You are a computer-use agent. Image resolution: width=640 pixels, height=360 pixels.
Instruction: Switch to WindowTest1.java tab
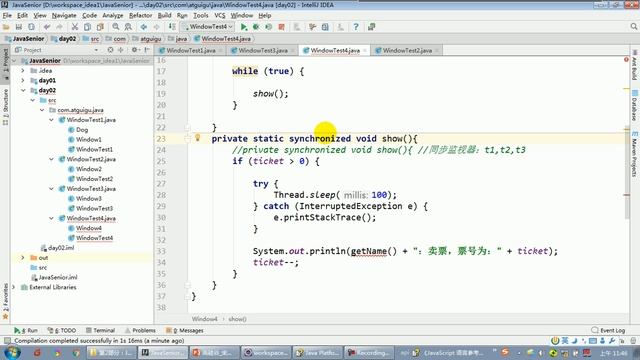[x=191, y=51]
